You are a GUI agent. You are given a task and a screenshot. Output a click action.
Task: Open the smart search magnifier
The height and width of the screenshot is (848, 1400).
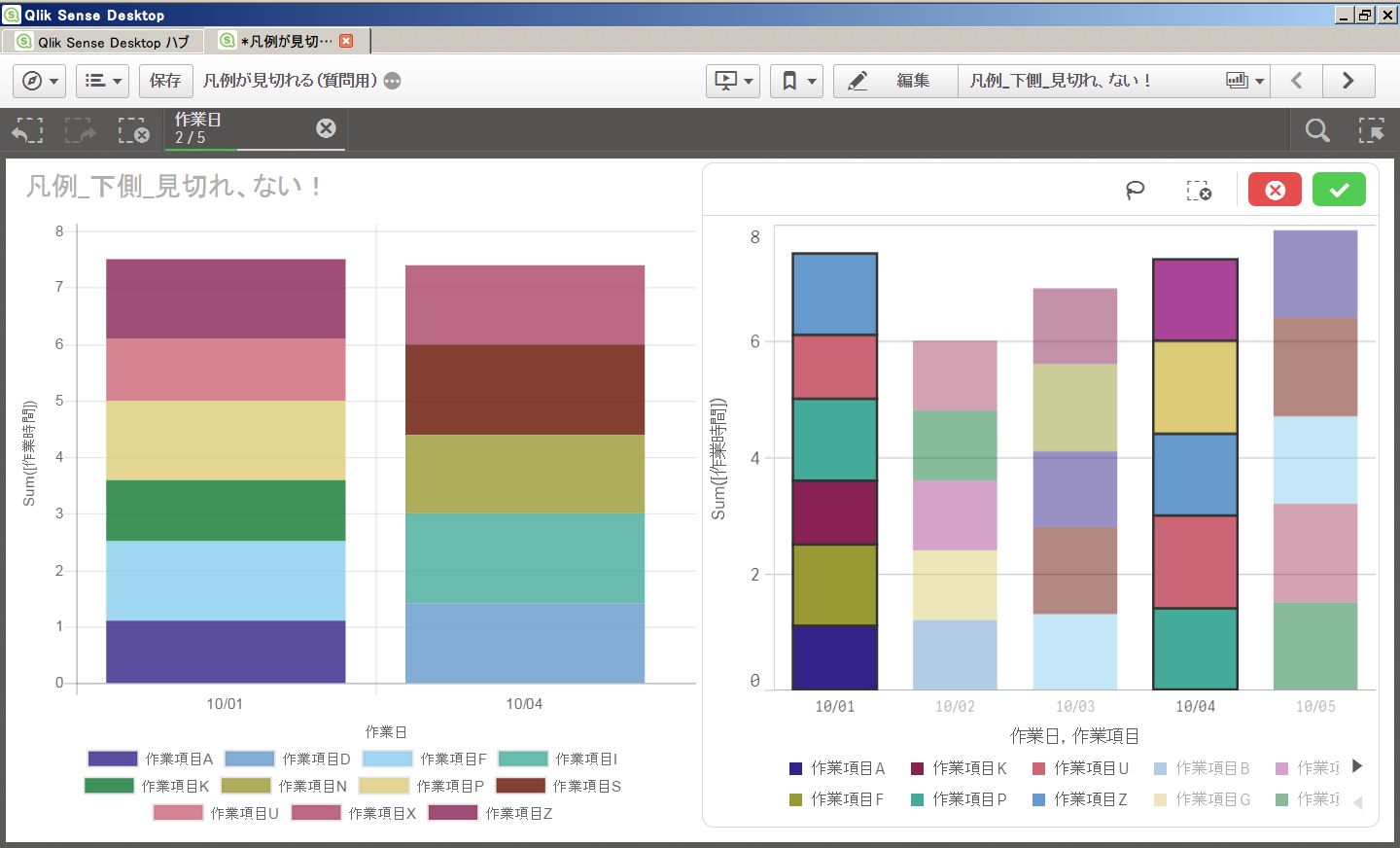point(1317,130)
